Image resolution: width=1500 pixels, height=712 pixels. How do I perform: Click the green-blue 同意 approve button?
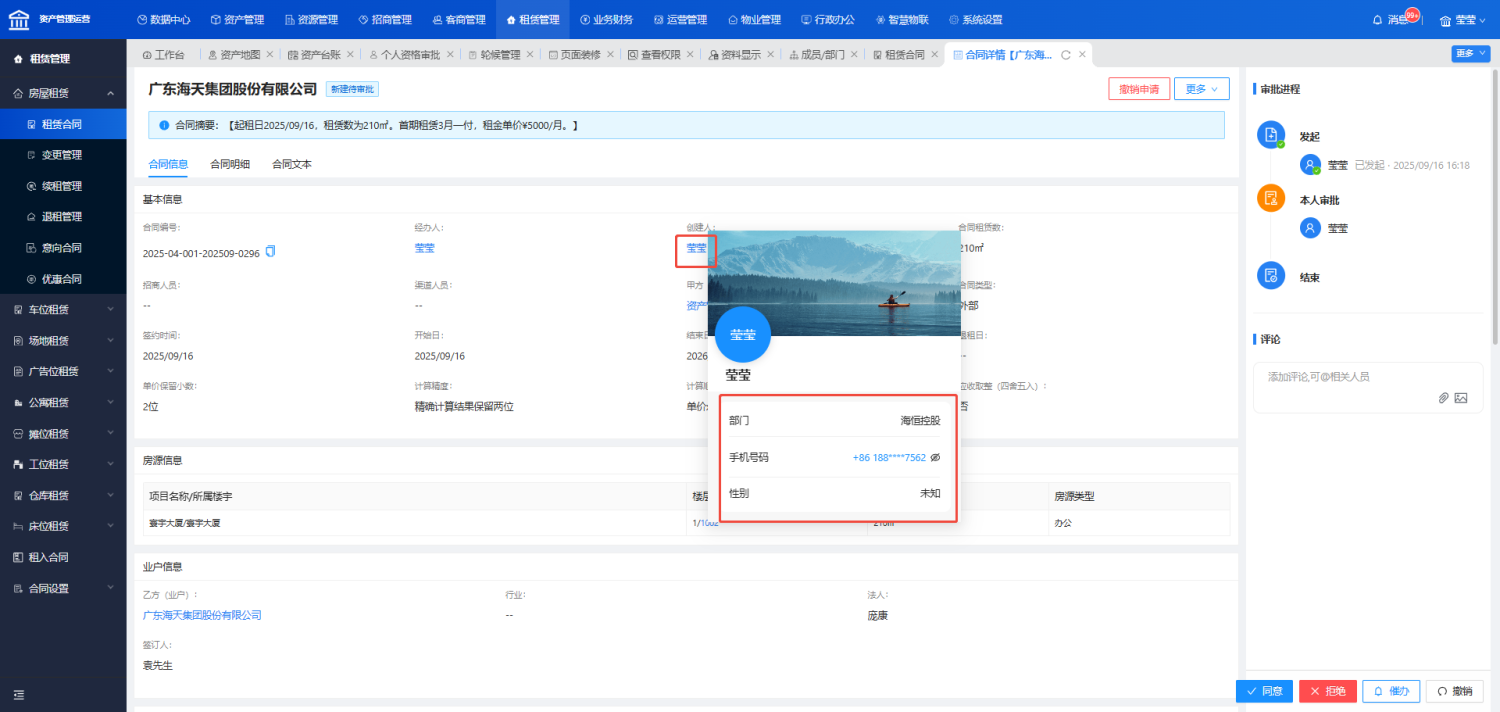click(1264, 691)
